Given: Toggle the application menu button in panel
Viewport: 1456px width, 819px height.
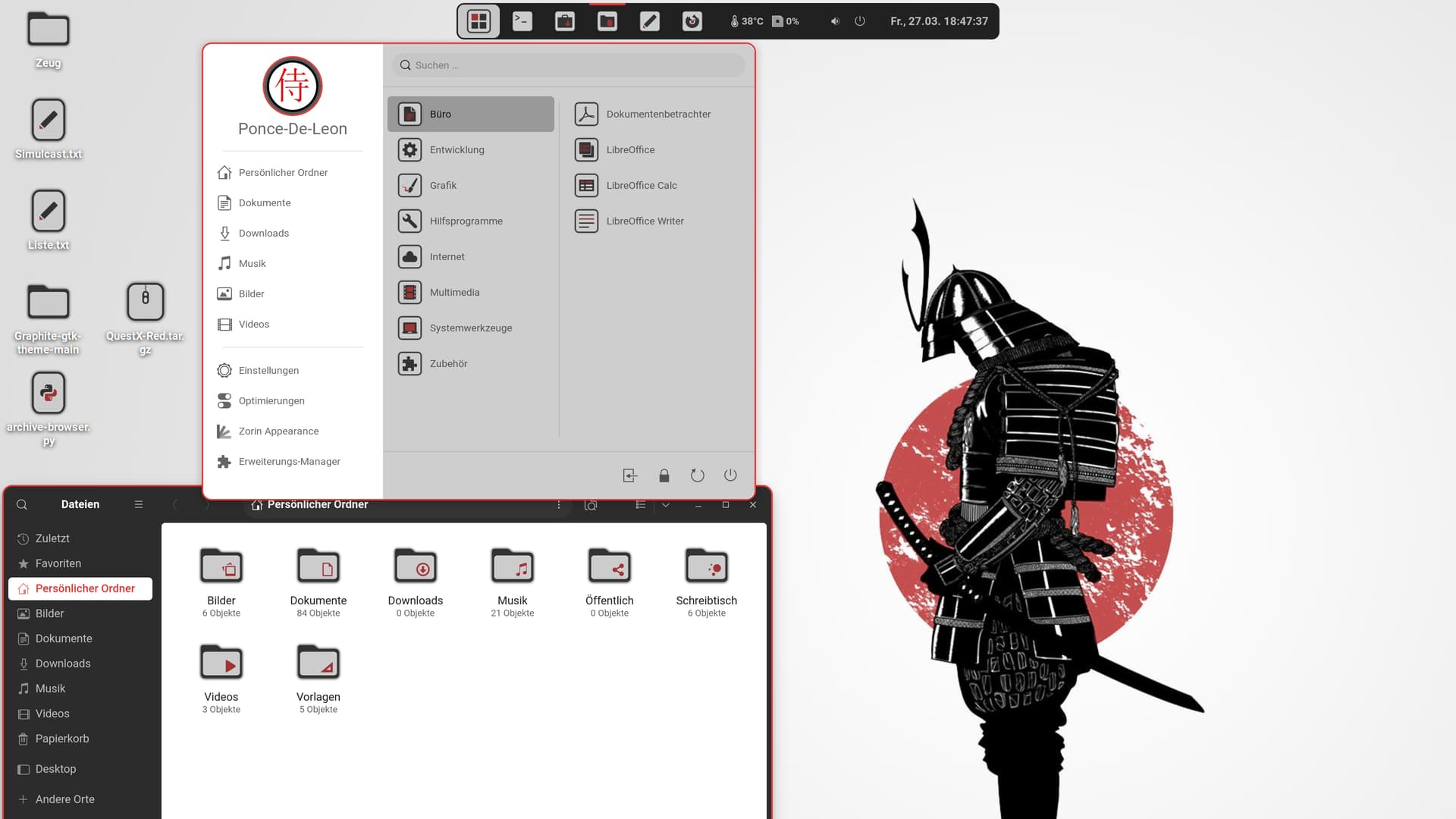Looking at the screenshot, I should [x=479, y=21].
